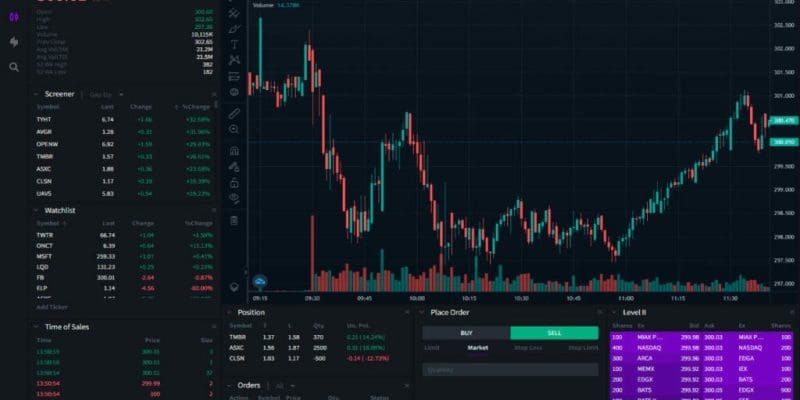
Task: Select the brush drawing tool
Action: tap(234, 29)
